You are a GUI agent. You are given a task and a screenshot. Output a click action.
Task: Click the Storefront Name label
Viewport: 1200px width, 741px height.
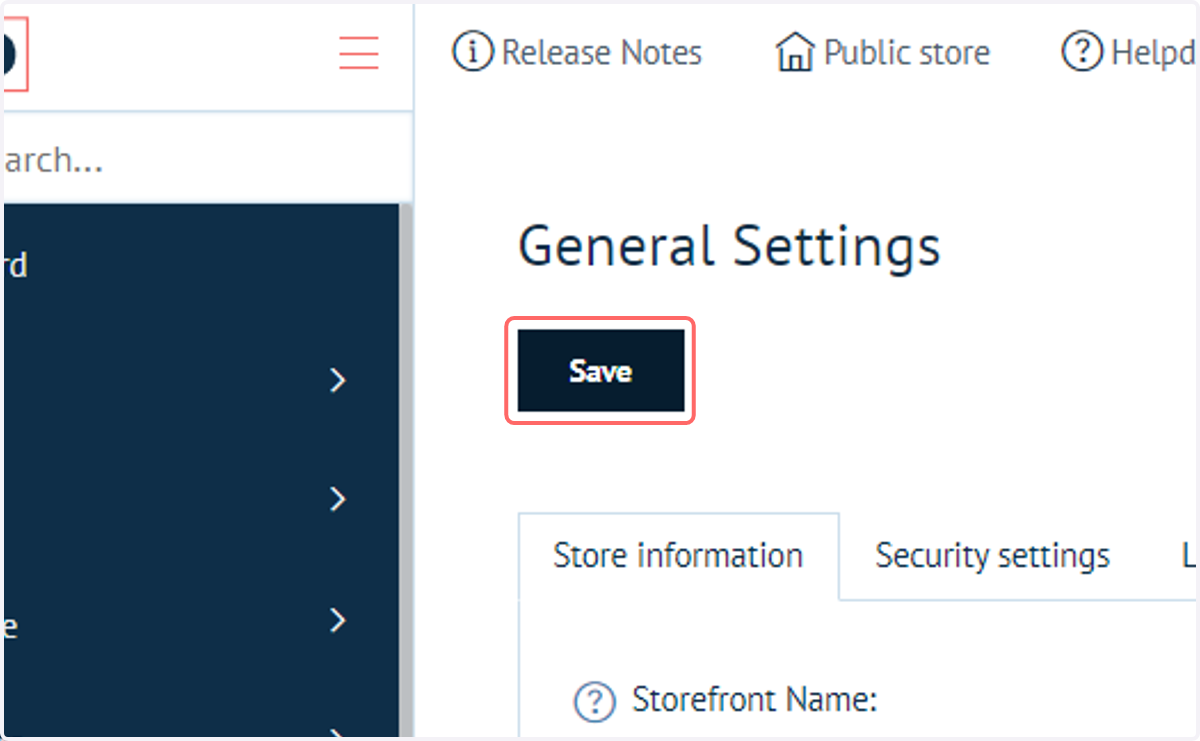click(754, 701)
